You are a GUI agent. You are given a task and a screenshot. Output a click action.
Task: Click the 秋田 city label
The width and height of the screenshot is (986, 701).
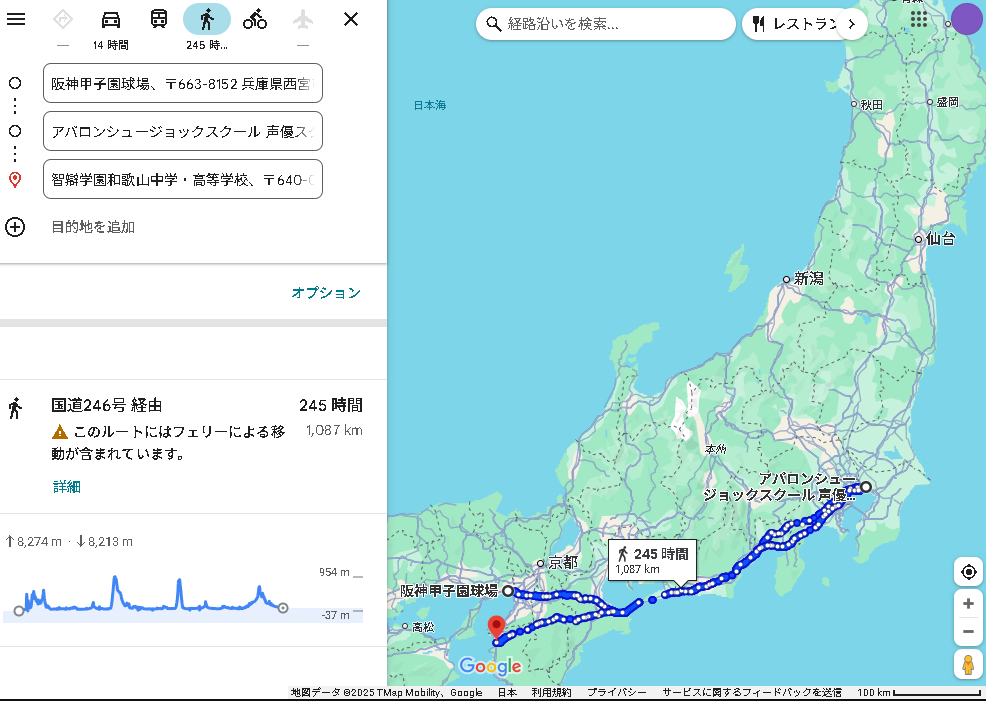coord(871,104)
